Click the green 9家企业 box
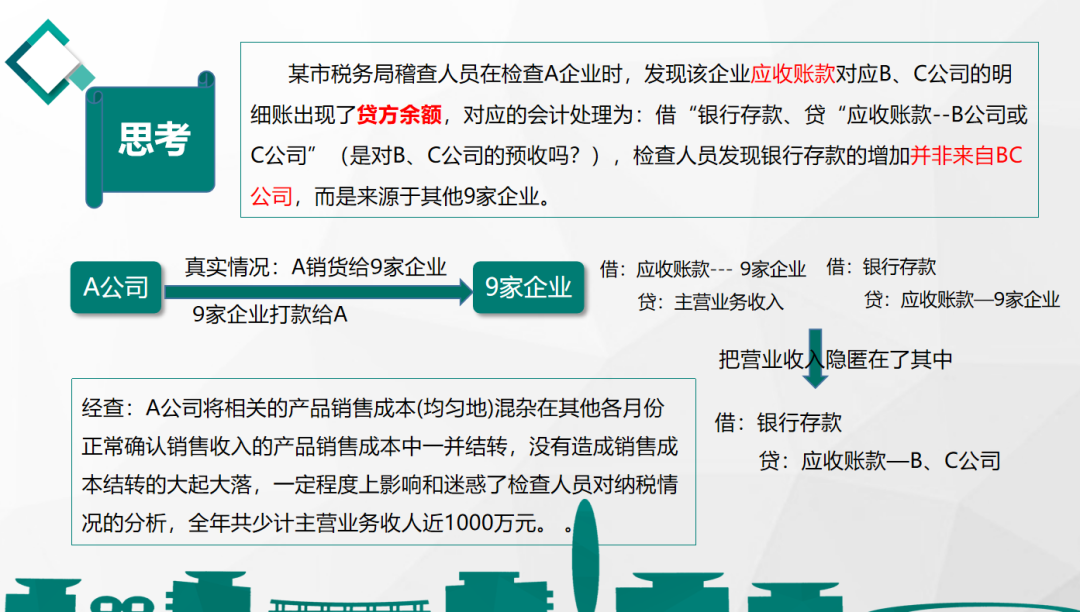1080x612 pixels. 529,288
